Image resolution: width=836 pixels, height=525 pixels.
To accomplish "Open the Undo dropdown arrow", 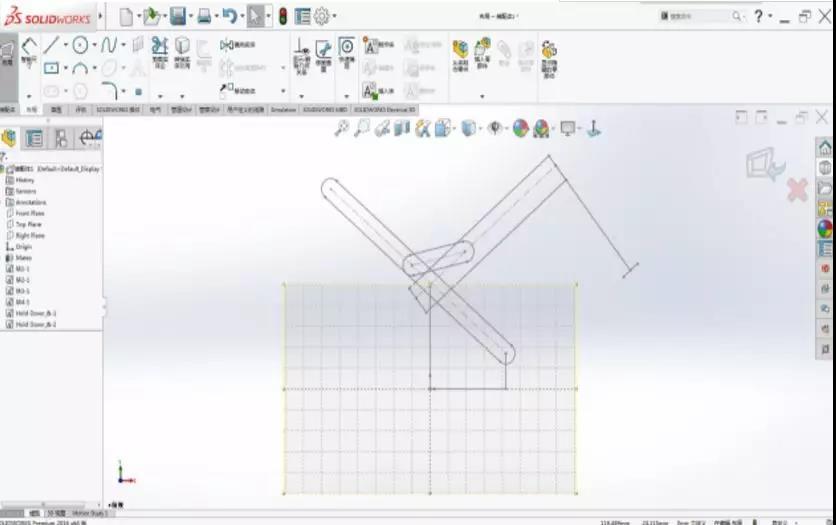I will tap(243, 17).
